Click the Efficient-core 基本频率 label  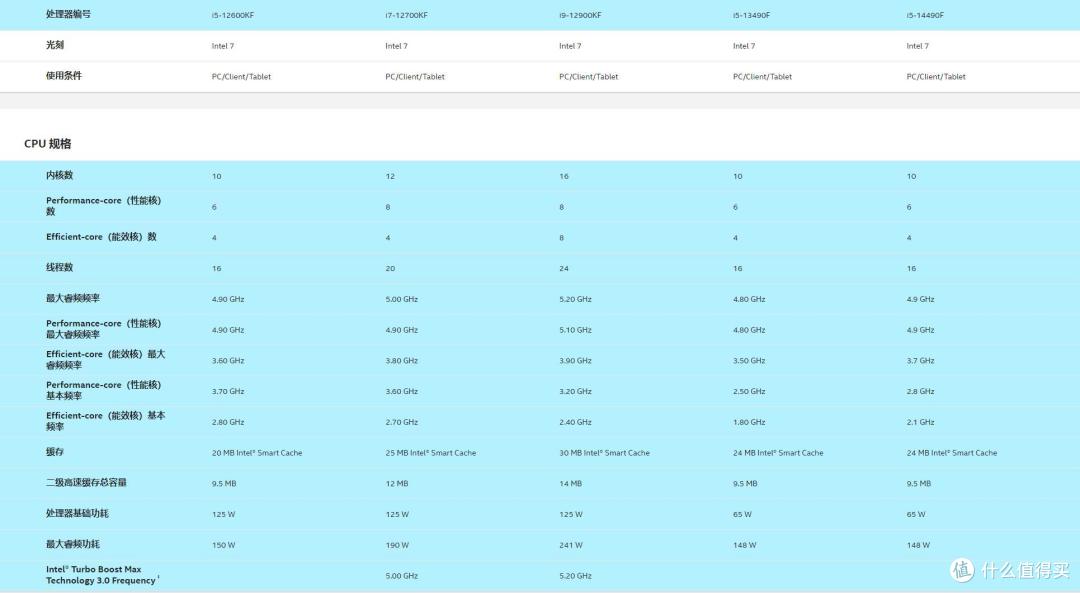coord(105,421)
